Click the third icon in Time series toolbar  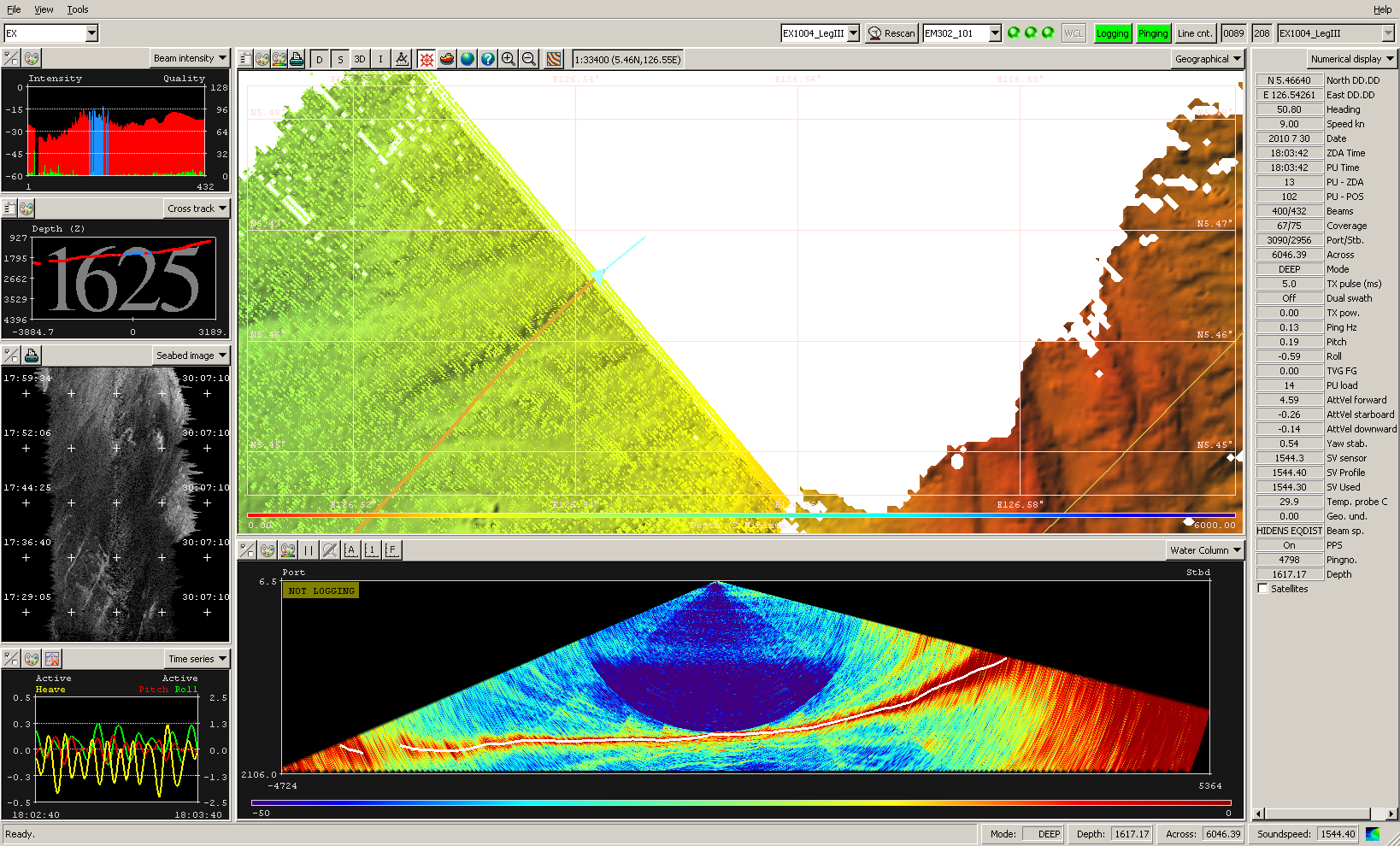[x=52, y=658]
